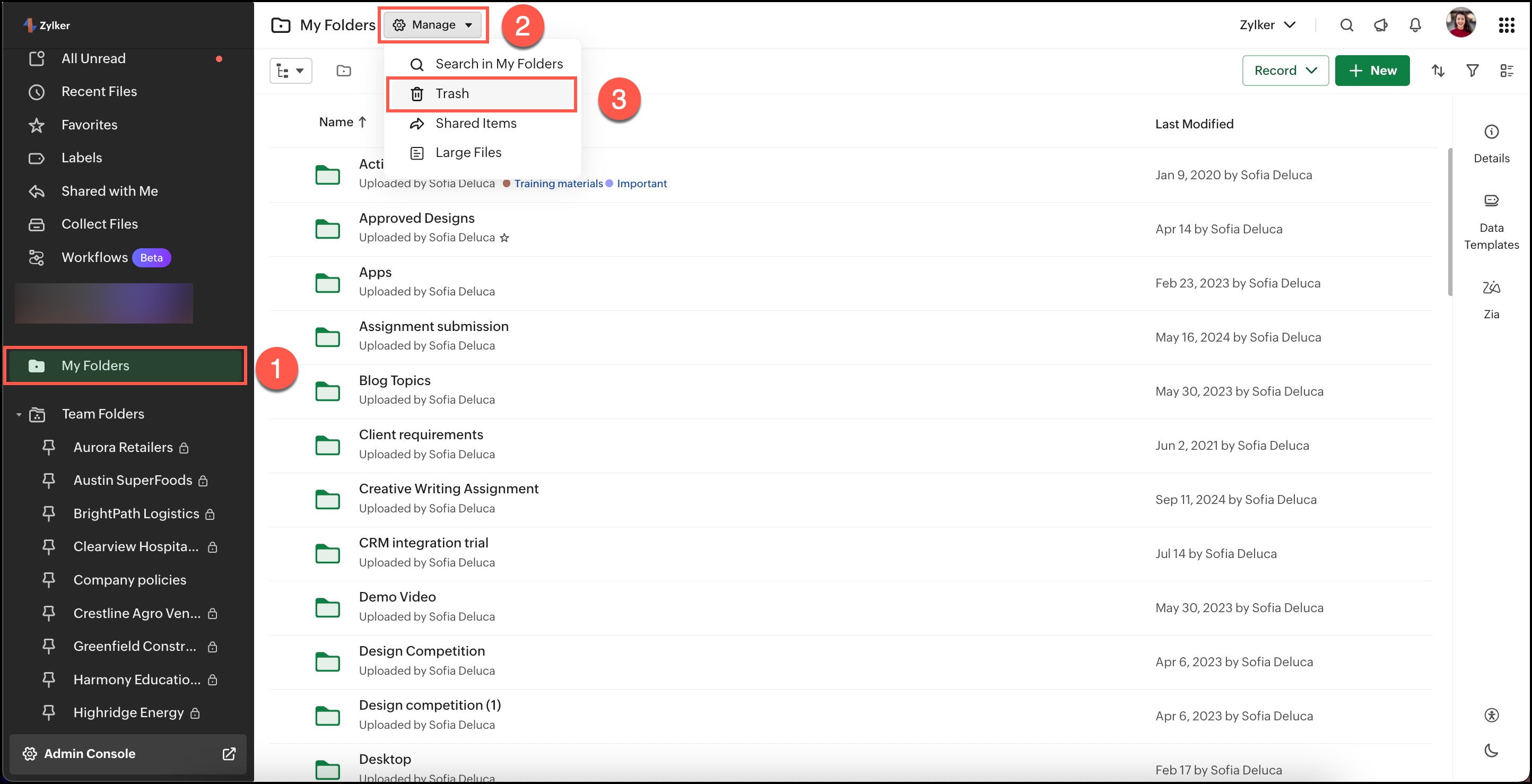Open the announcements megaphone icon
Viewport: 1532px width, 784px height.
tap(1380, 25)
